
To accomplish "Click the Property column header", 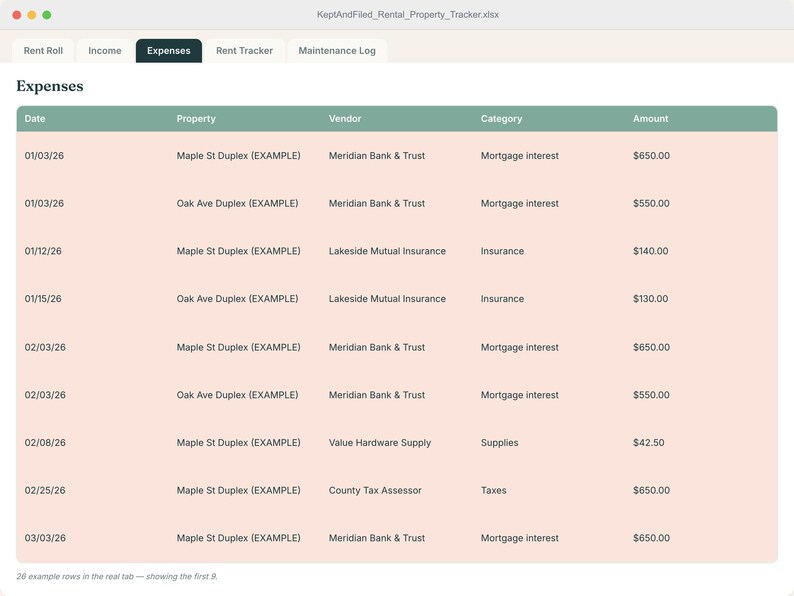I will [196, 118].
